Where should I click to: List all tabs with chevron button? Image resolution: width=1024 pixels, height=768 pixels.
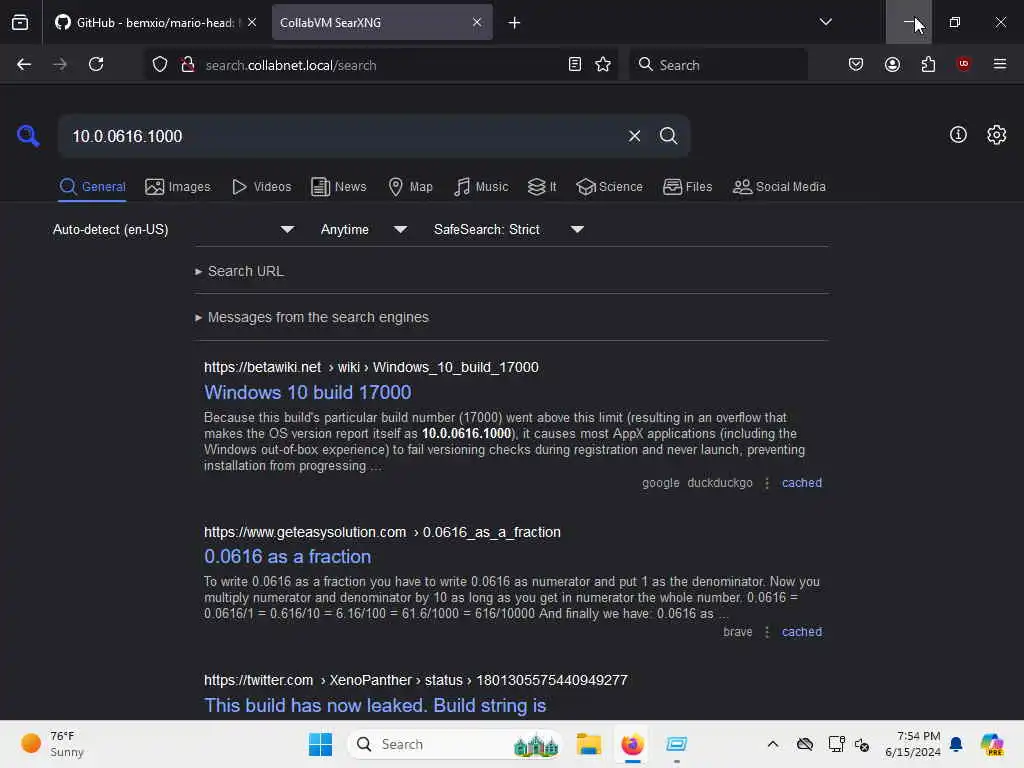point(825,22)
